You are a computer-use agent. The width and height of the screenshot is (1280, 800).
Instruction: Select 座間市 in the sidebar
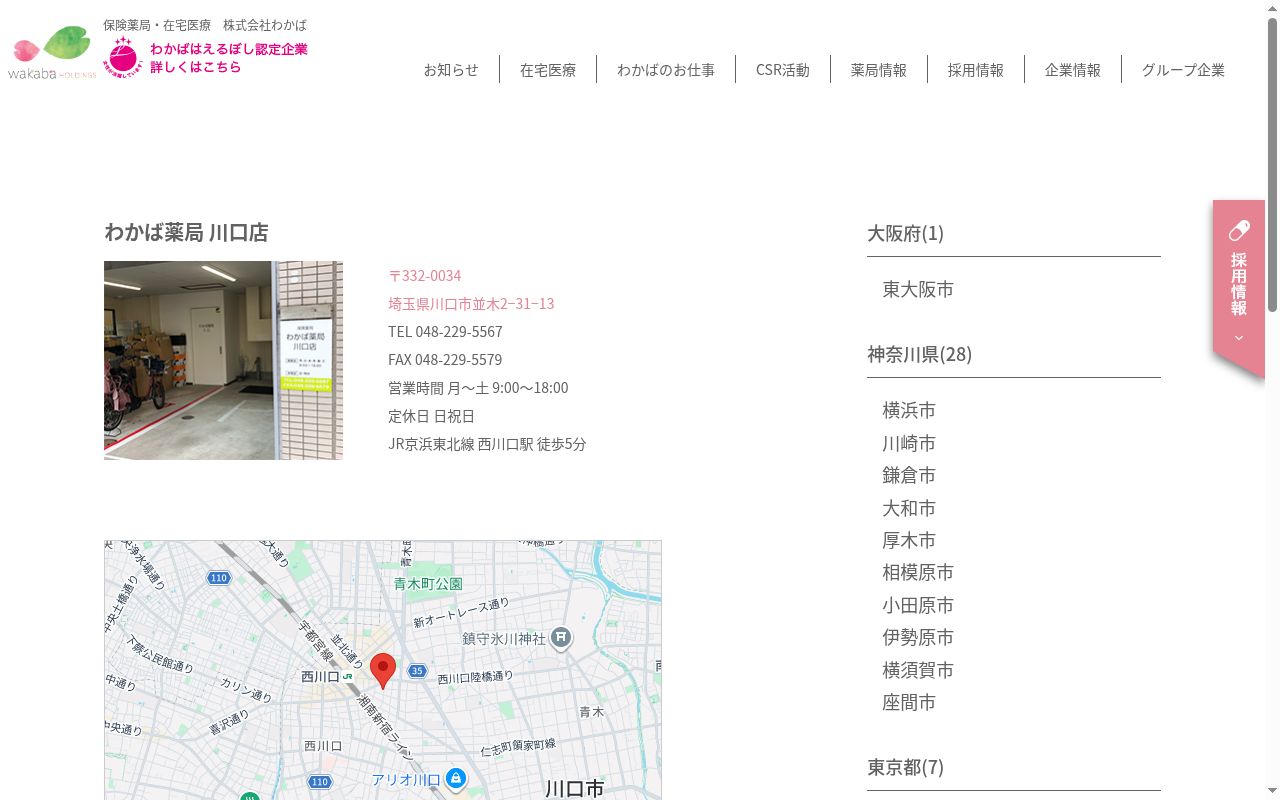point(909,702)
